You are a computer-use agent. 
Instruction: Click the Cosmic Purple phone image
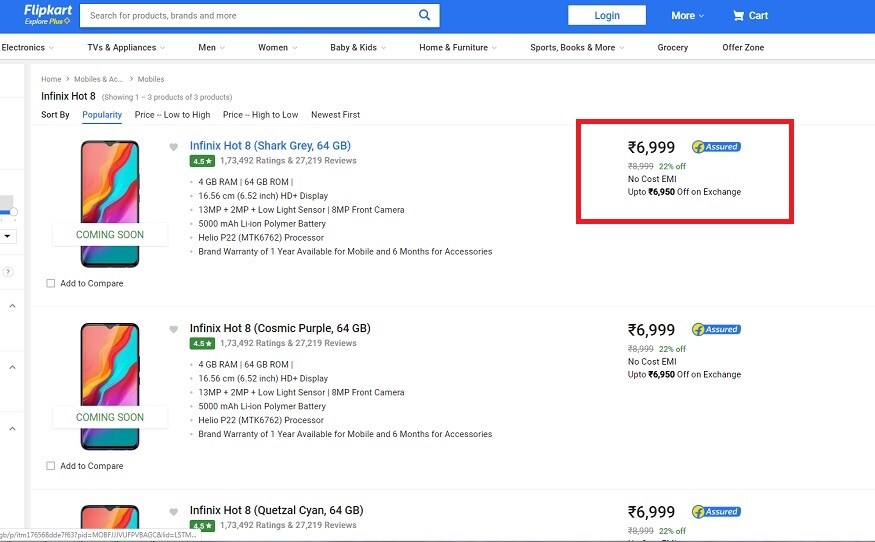click(x=110, y=386)
